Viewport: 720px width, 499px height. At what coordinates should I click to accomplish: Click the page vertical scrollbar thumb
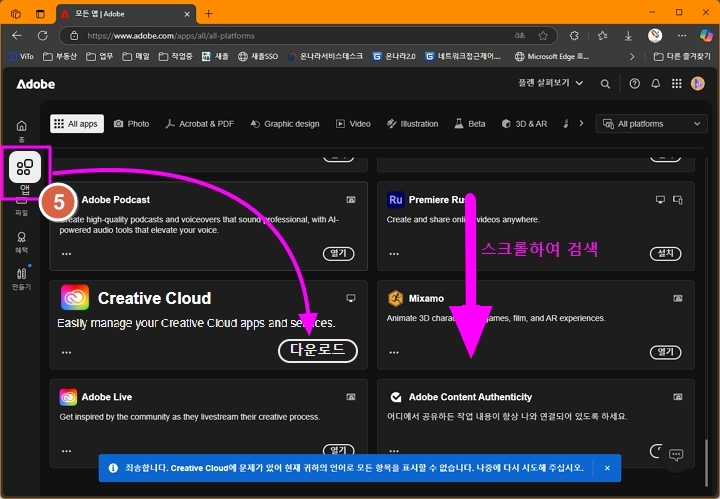[x=706, y=463]
